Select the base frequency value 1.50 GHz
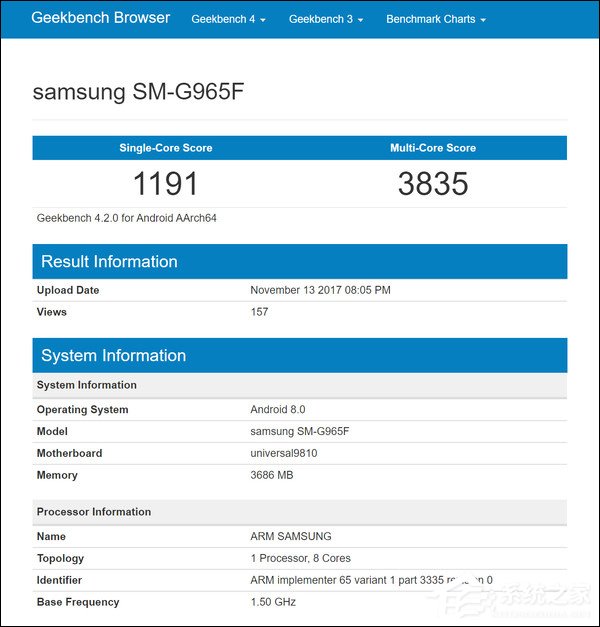The image size is (600, 627). click(x=273, y=602)
